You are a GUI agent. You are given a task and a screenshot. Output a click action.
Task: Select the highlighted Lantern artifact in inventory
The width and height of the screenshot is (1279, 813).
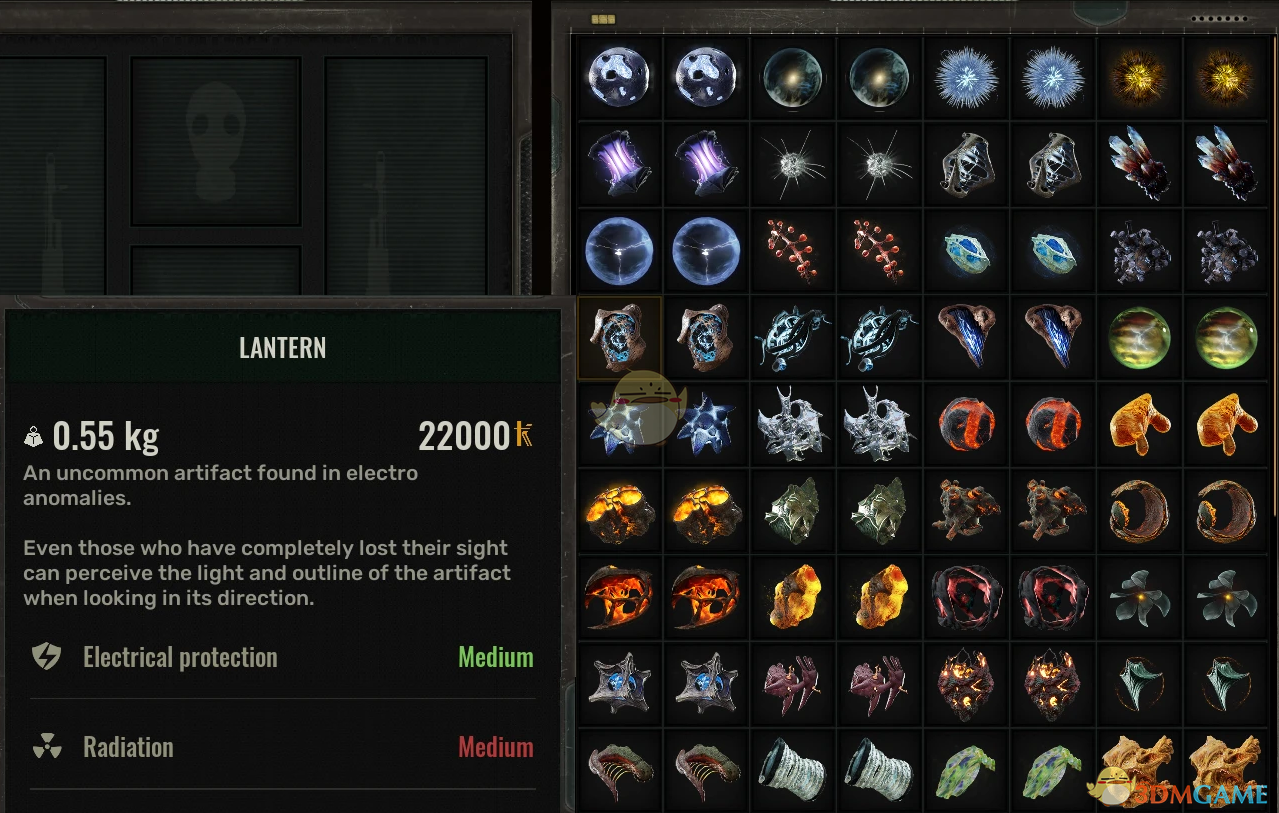[619, 337]
